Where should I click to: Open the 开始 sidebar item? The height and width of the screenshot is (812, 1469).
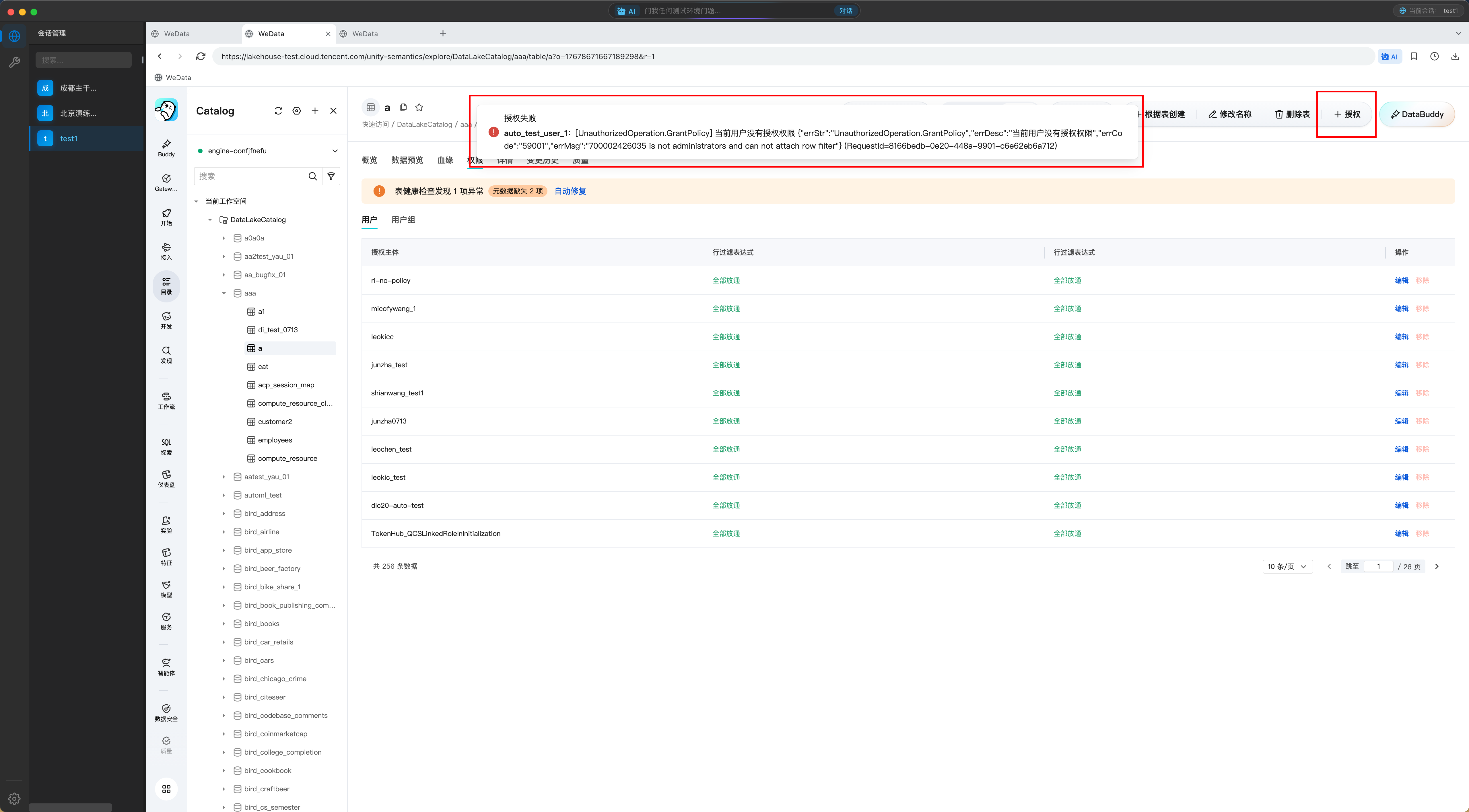[166, 217]
